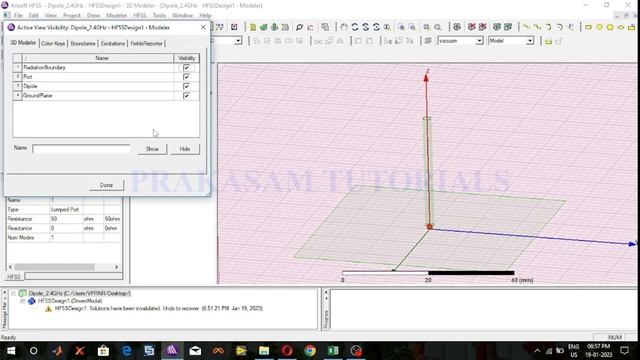Toggle visibility checkbox for Port
The image size is (640, 360).
click(187, 77)
